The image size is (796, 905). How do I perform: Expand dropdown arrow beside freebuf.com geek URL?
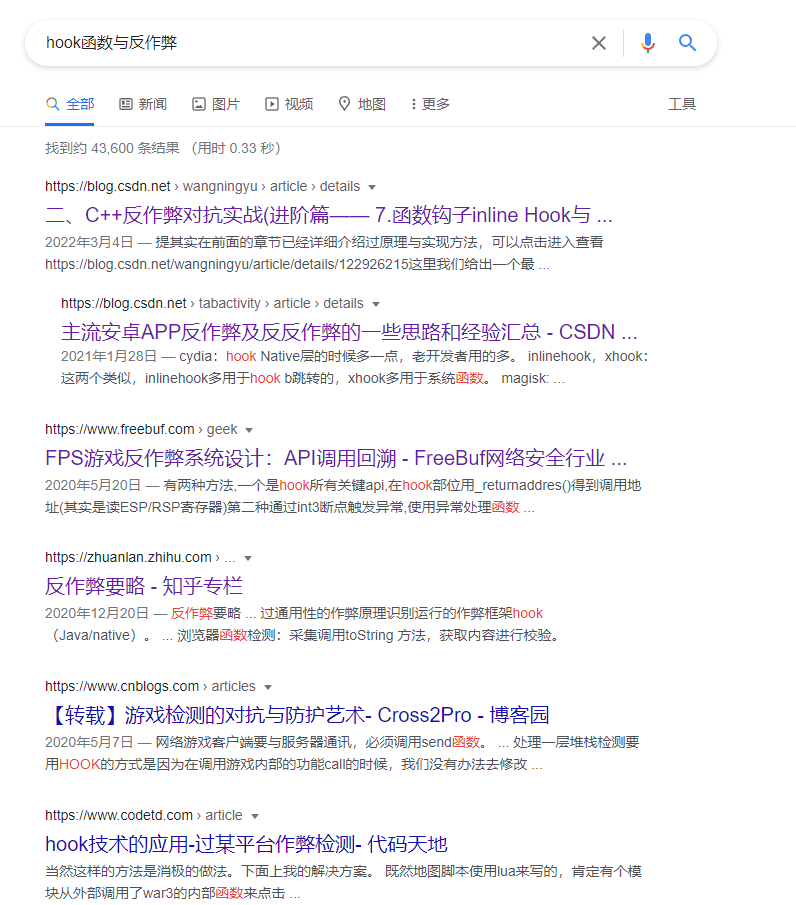click(249, 430)
